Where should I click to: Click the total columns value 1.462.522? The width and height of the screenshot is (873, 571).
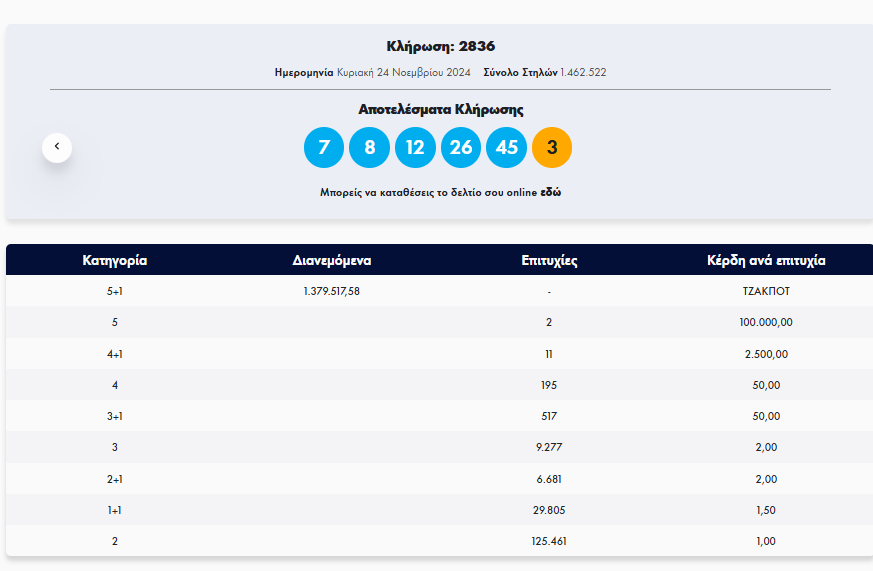tap(583, 73)
